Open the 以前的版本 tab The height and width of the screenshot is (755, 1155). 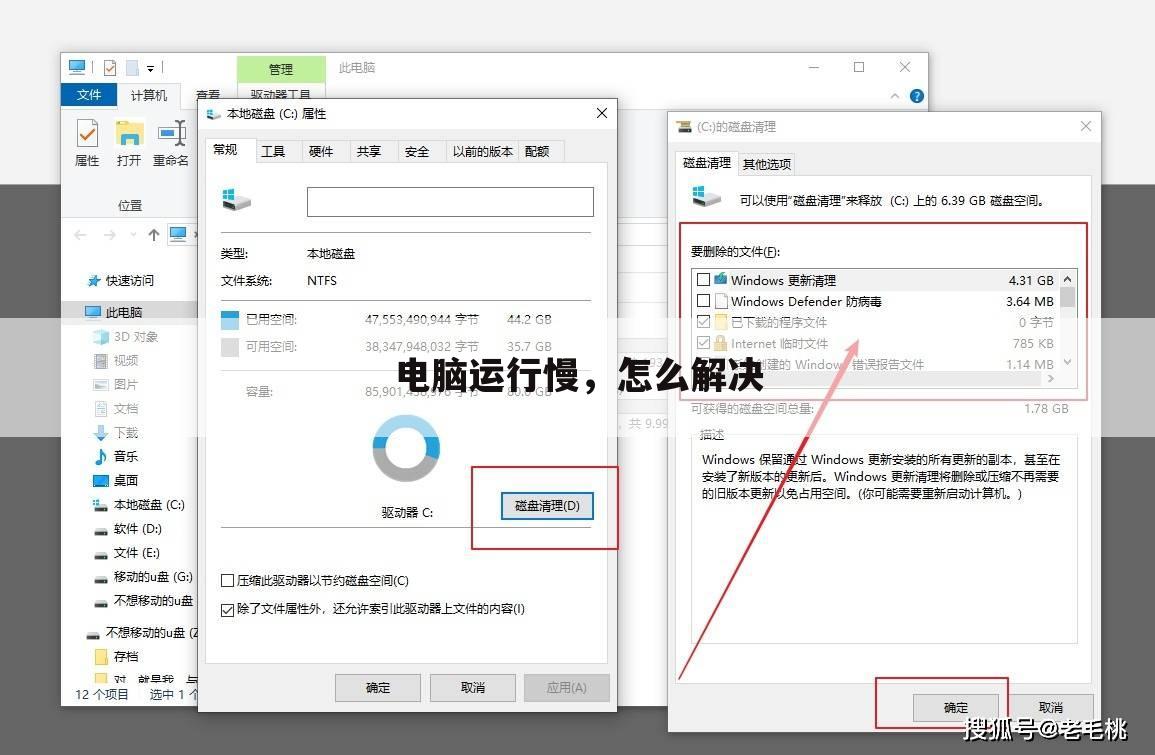pos(482,151)
